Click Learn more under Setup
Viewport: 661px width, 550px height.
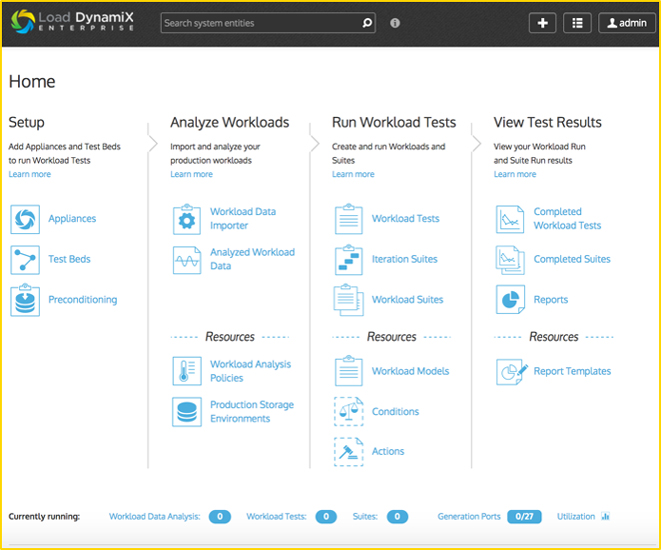click(30, 174)
